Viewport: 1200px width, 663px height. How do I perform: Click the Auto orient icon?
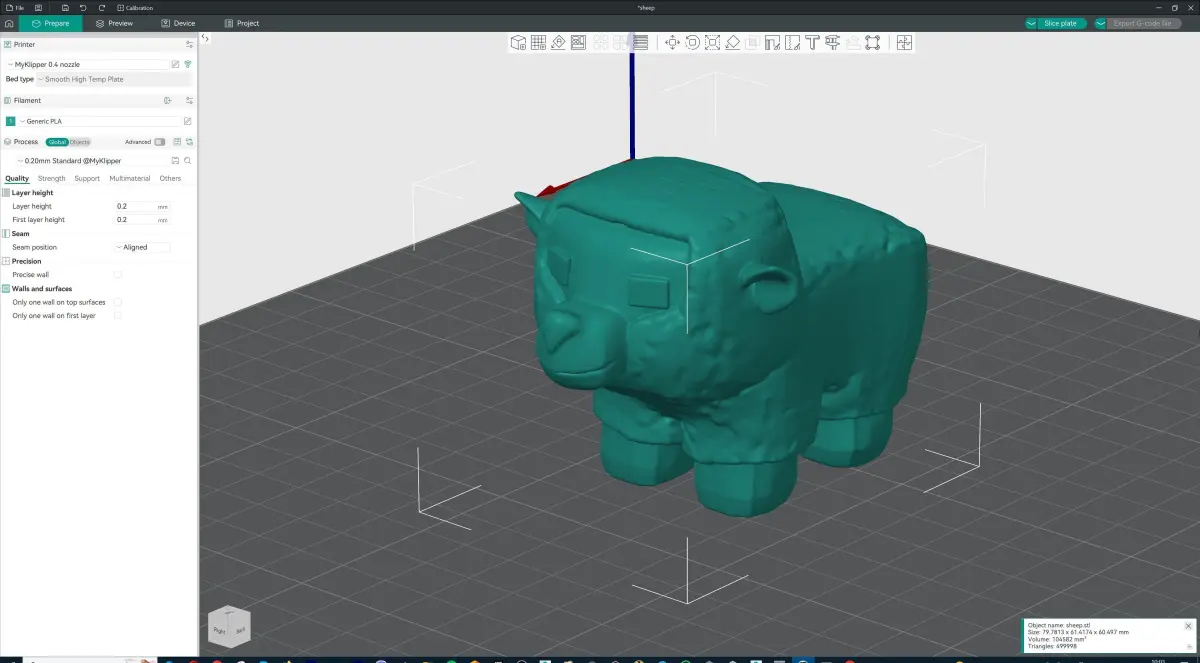tap(558, 43)
